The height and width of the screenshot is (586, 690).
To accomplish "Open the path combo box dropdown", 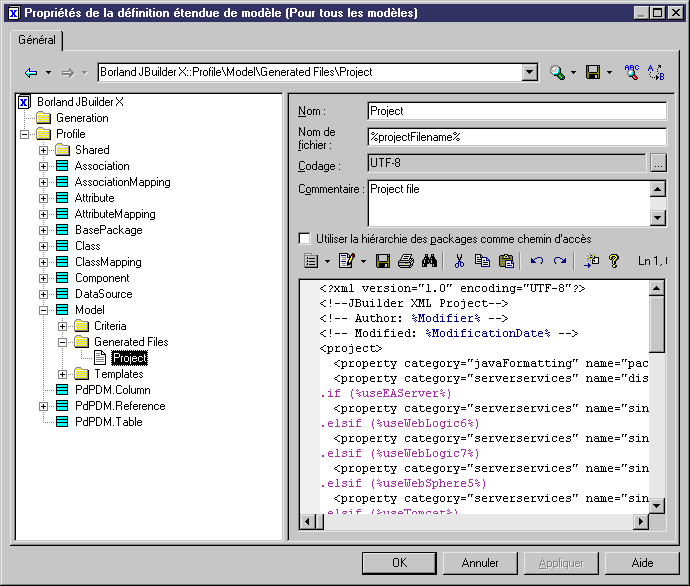I will (x=529, y=73).
